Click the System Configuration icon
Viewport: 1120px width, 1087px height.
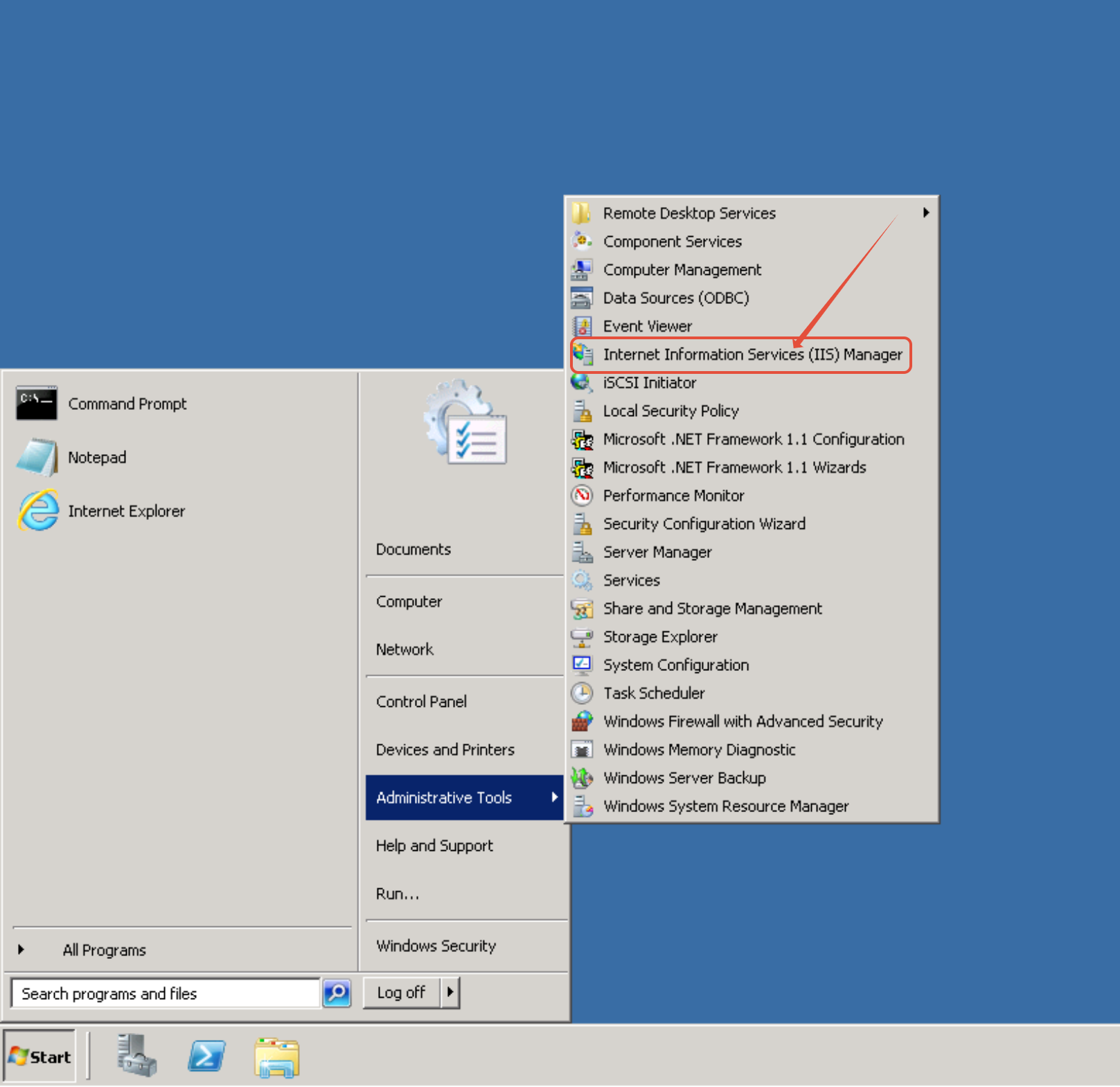click(582, 665)
